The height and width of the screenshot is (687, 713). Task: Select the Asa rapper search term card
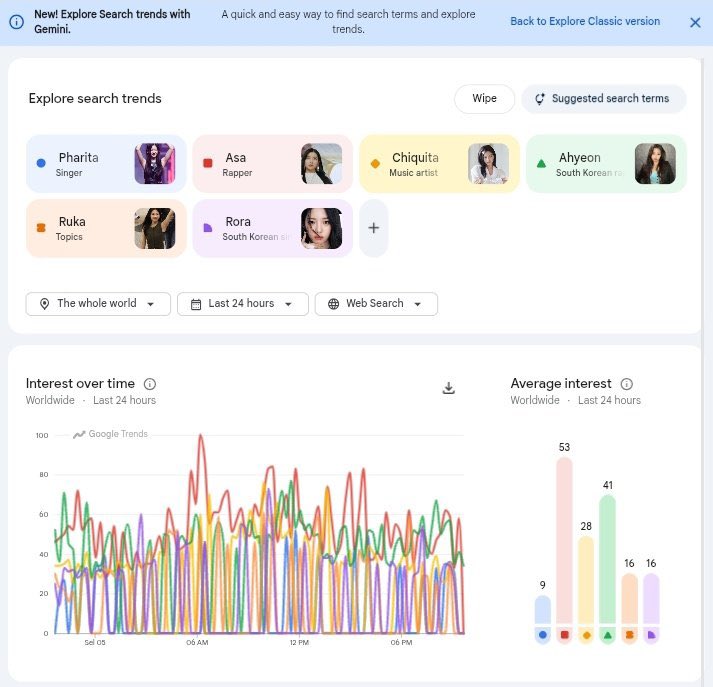273,164
